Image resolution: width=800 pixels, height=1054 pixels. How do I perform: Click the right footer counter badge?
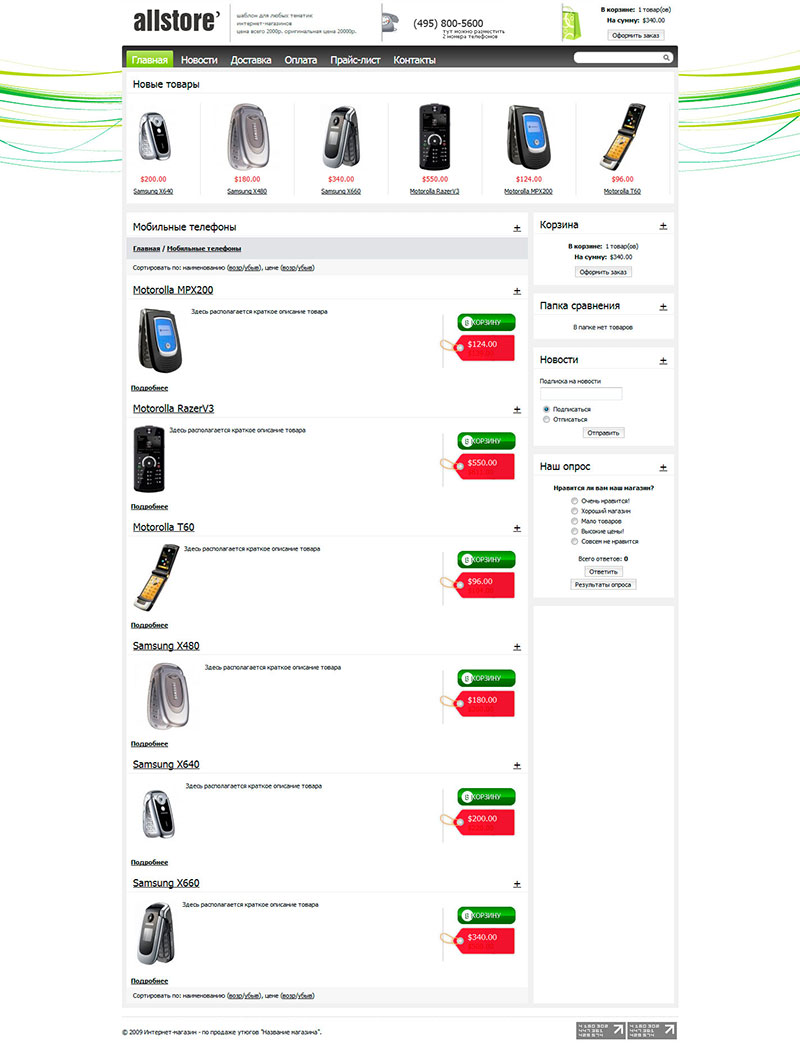652,1030
